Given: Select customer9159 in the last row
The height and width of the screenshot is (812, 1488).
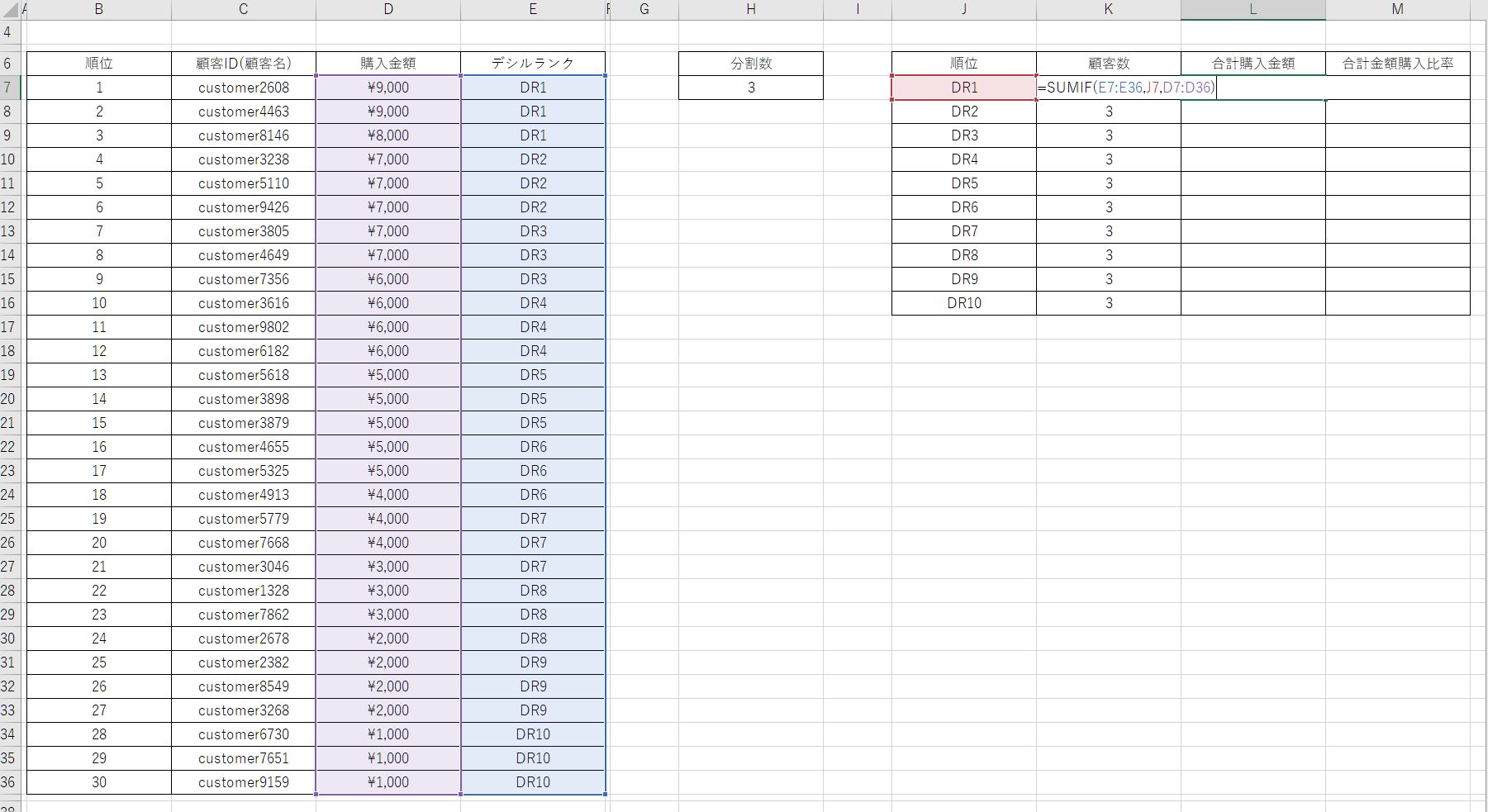Looking at the screenshot, I should (244, 782).
